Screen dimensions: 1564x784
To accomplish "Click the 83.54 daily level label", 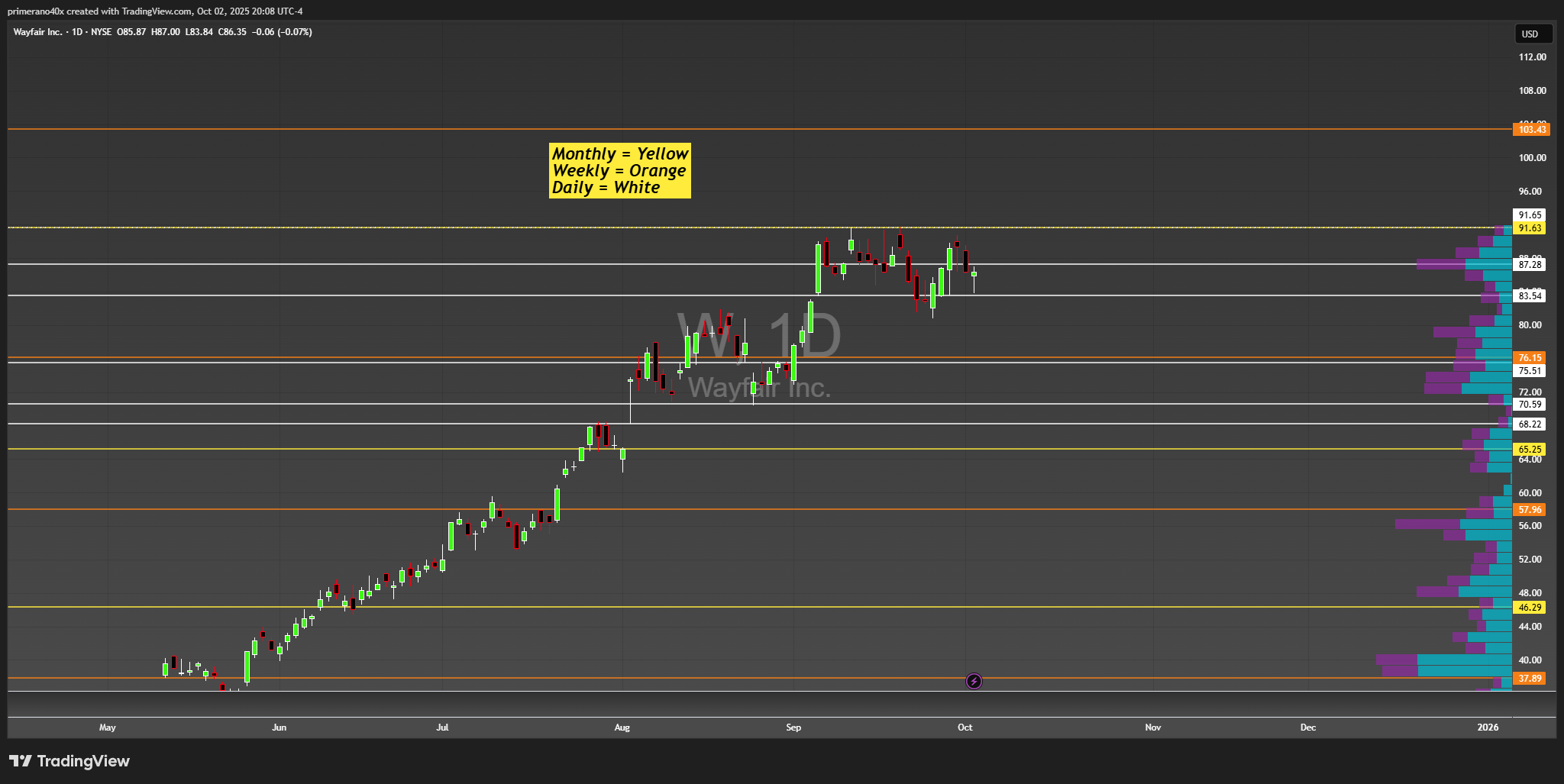I will tap(1530, 296).
